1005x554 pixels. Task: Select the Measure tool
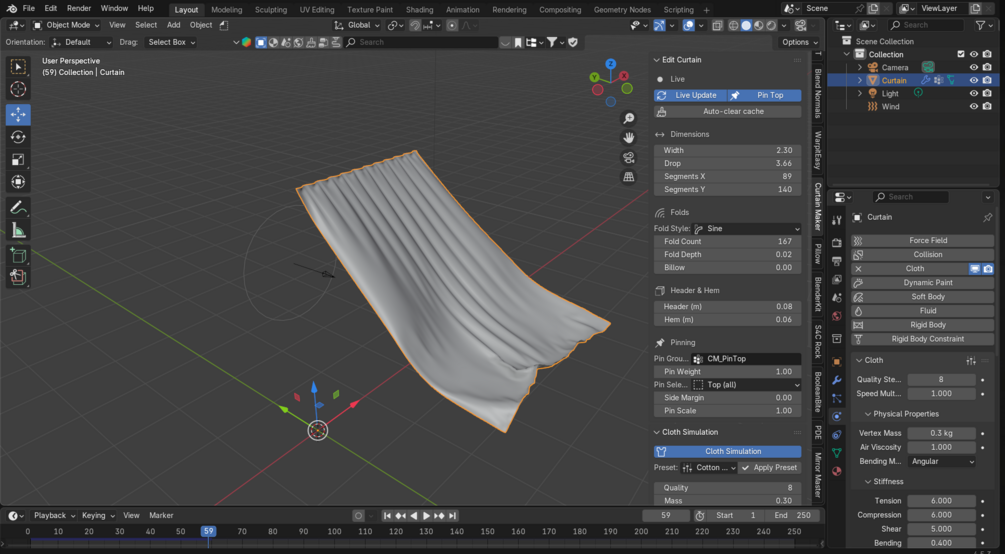(18, 230)
